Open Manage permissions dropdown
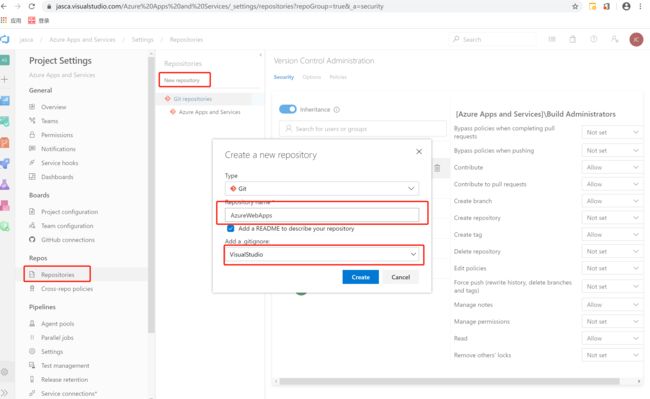The width and height of the screenshot is (650, 399). click(612, 322)
